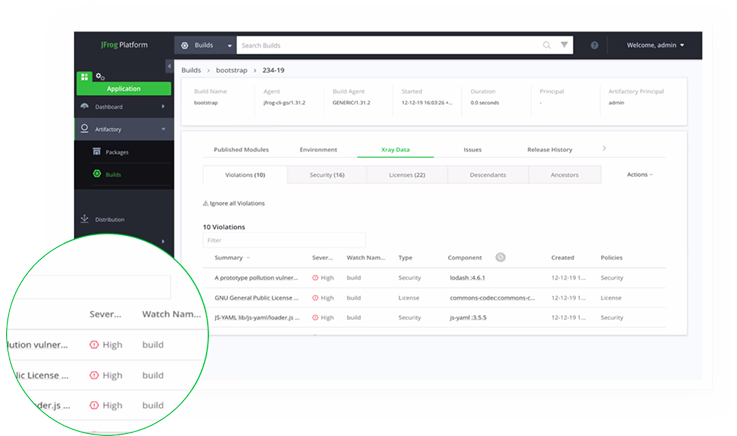Switch to the Administration gear icon
This screenshot has width=737, height=436.
101,76
